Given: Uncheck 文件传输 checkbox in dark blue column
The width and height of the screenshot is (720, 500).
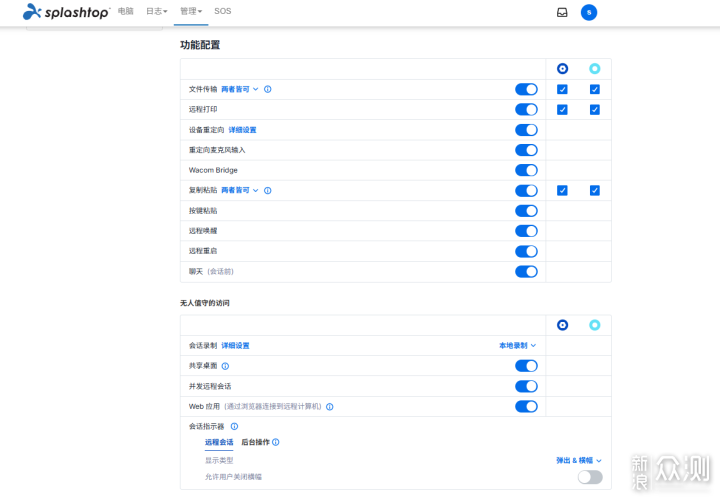Looking at the screenshot, I should (562, 89).
